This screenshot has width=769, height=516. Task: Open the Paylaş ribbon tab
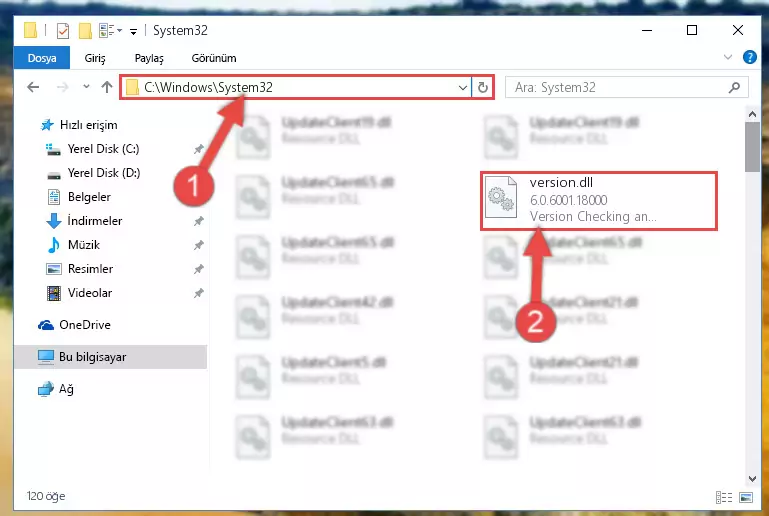click(x=149, y=58)
